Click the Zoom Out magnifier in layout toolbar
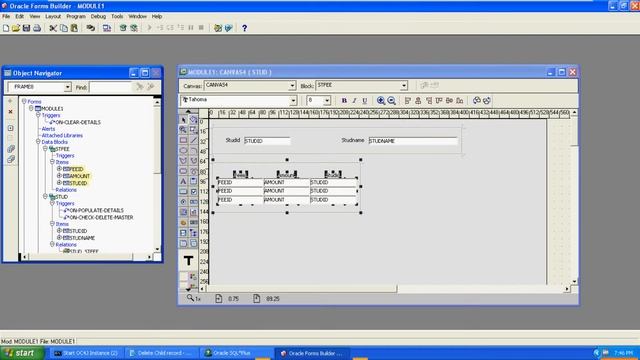 point(391,100)
